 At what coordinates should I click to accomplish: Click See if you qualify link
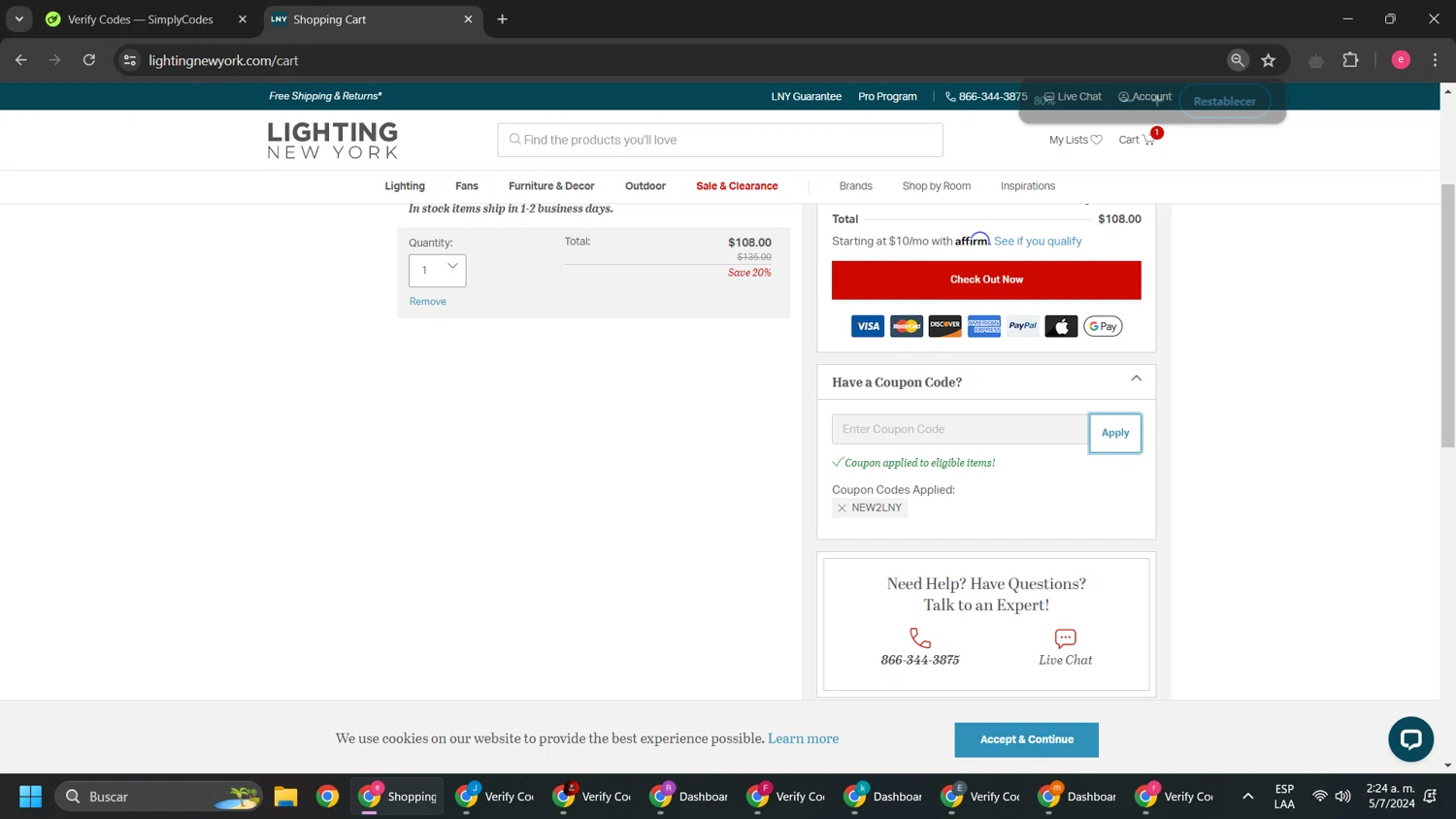1038,242
